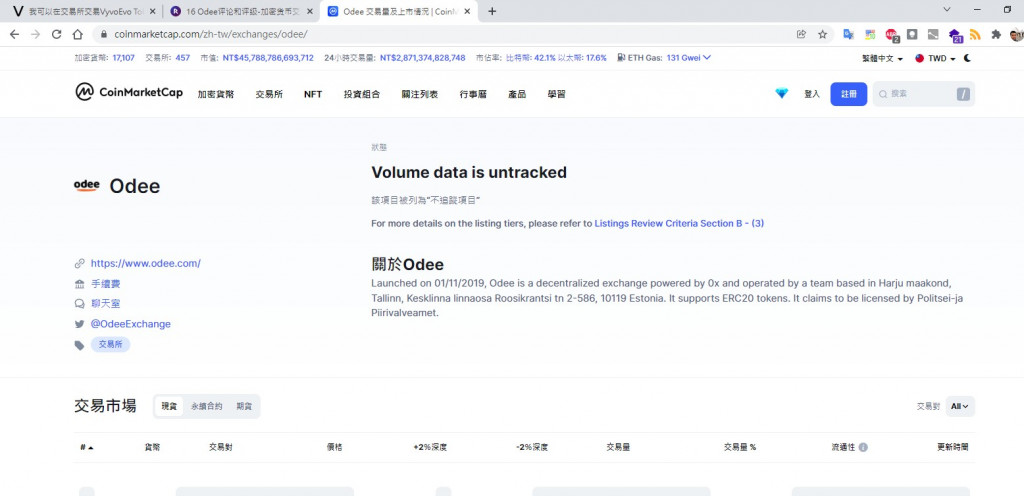Bookmark this page with the star
Screen dimensions: 1024x496
[x=822, y=35]
